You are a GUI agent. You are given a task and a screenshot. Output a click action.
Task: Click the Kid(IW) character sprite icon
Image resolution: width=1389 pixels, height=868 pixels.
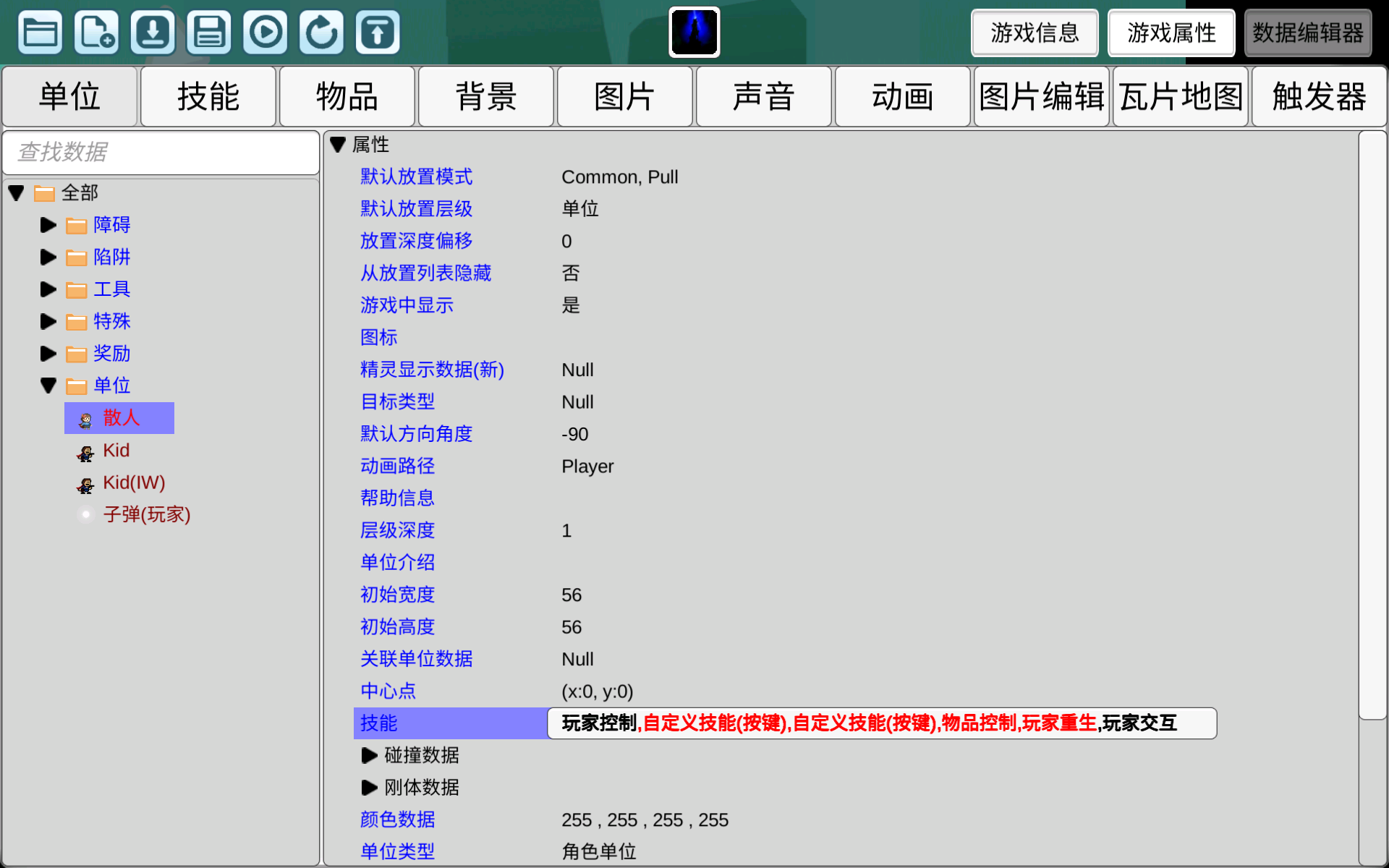click(x=85, y=485)
